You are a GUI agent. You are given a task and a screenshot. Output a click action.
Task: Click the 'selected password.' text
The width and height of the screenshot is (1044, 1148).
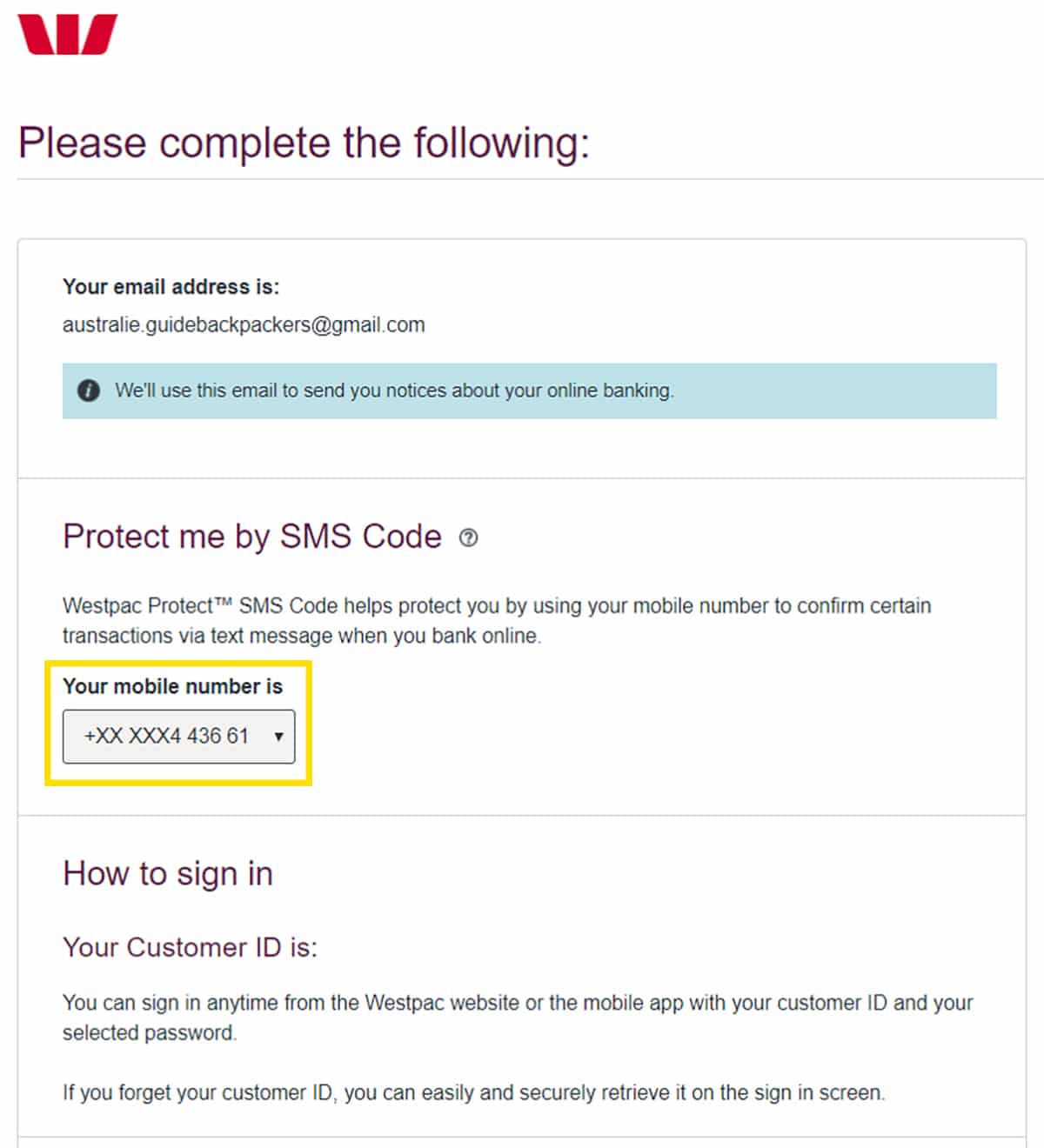[149, 1033]
